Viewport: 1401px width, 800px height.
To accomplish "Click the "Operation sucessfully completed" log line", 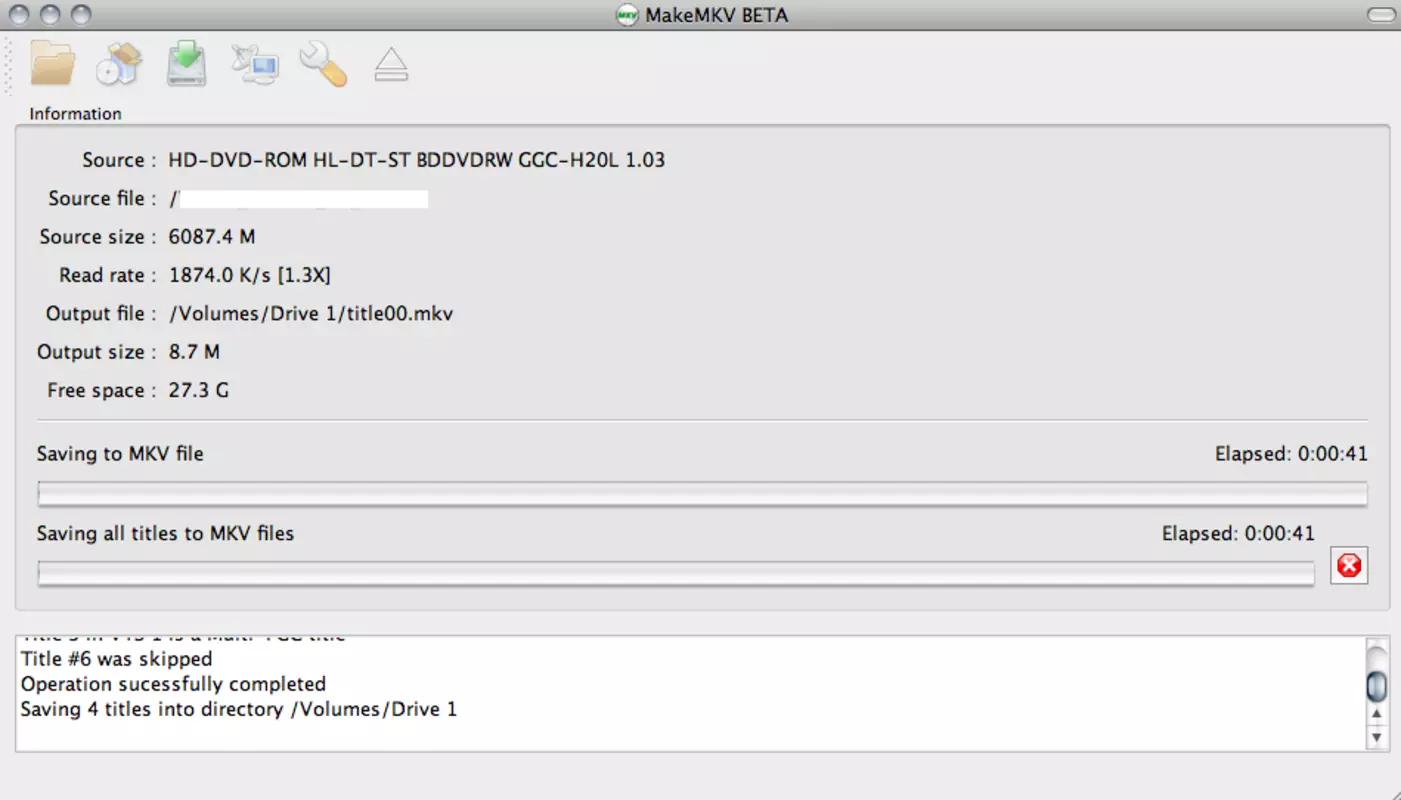I will point(173,684).
